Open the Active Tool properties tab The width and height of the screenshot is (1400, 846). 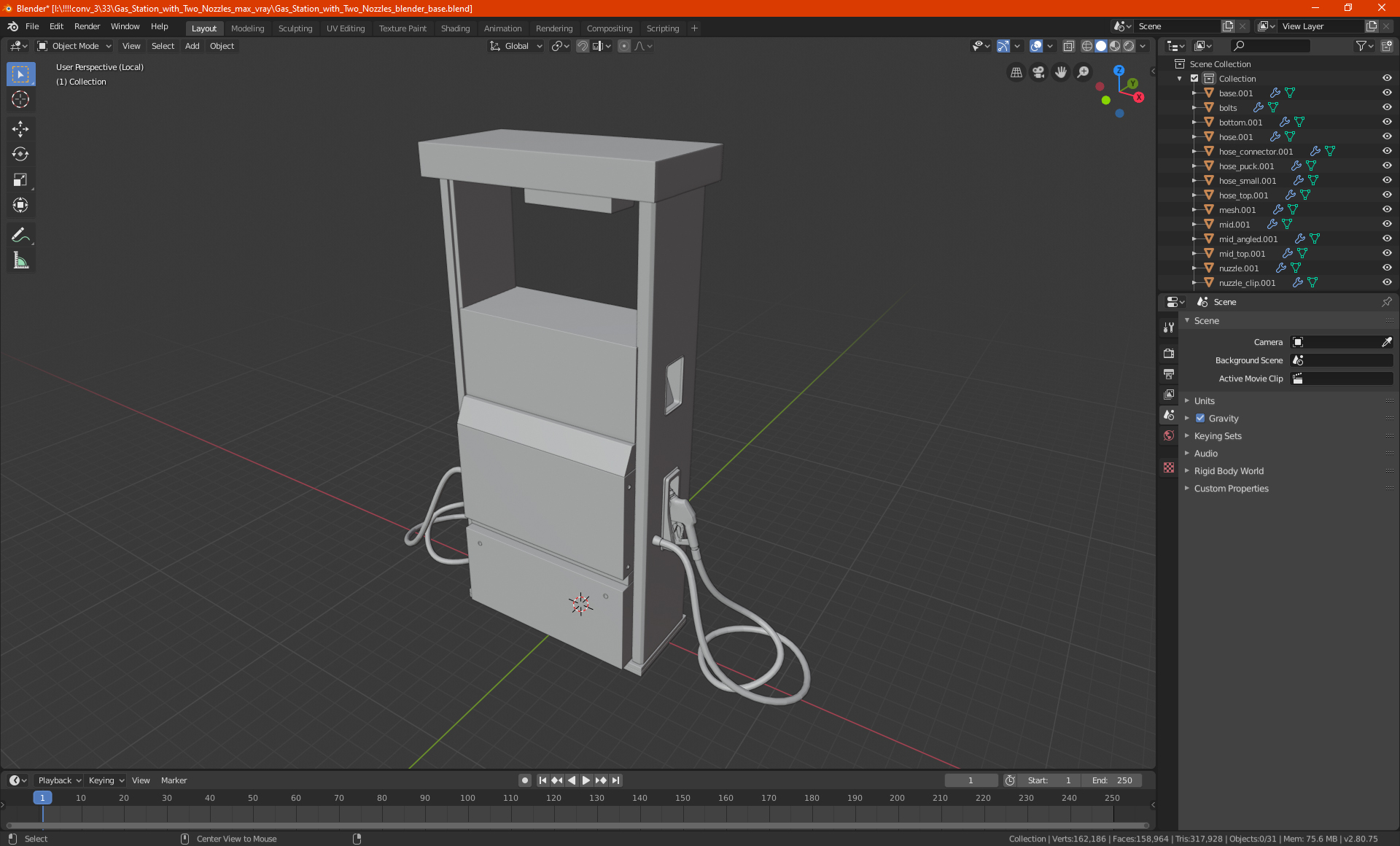(x=1169, y=327)
